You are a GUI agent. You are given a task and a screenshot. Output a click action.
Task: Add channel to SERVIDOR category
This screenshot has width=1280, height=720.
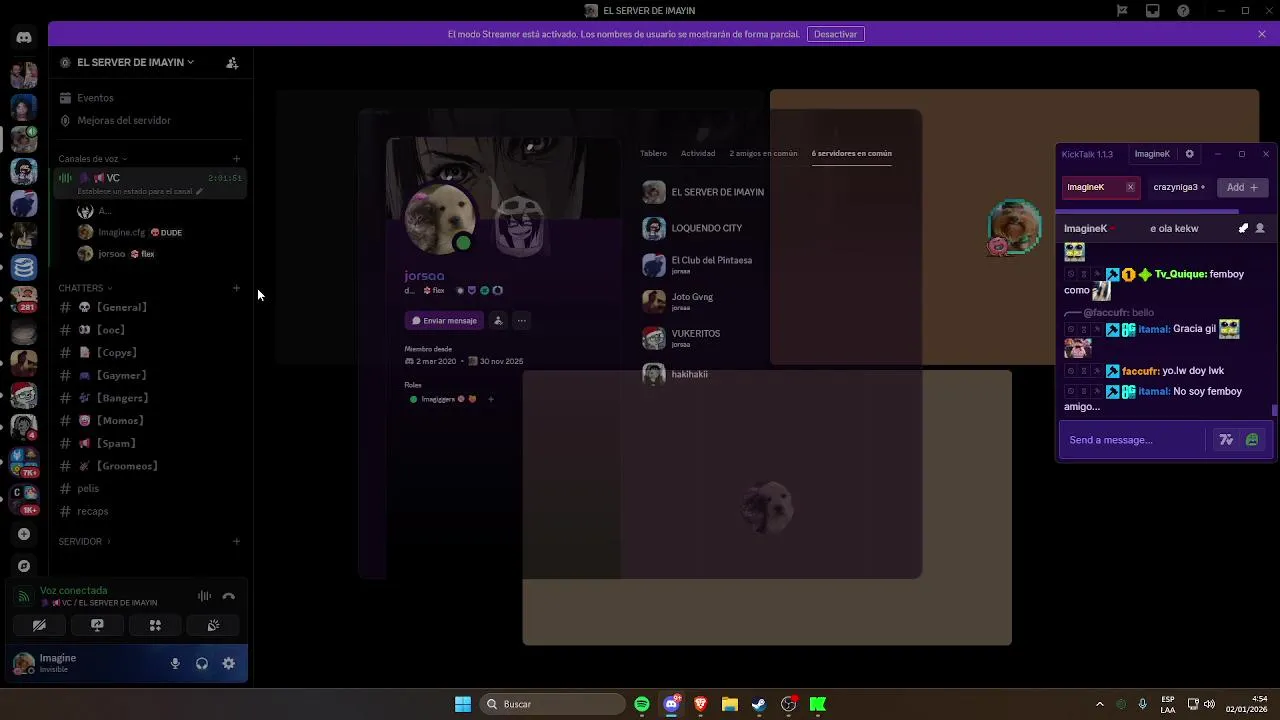(236, 542)
